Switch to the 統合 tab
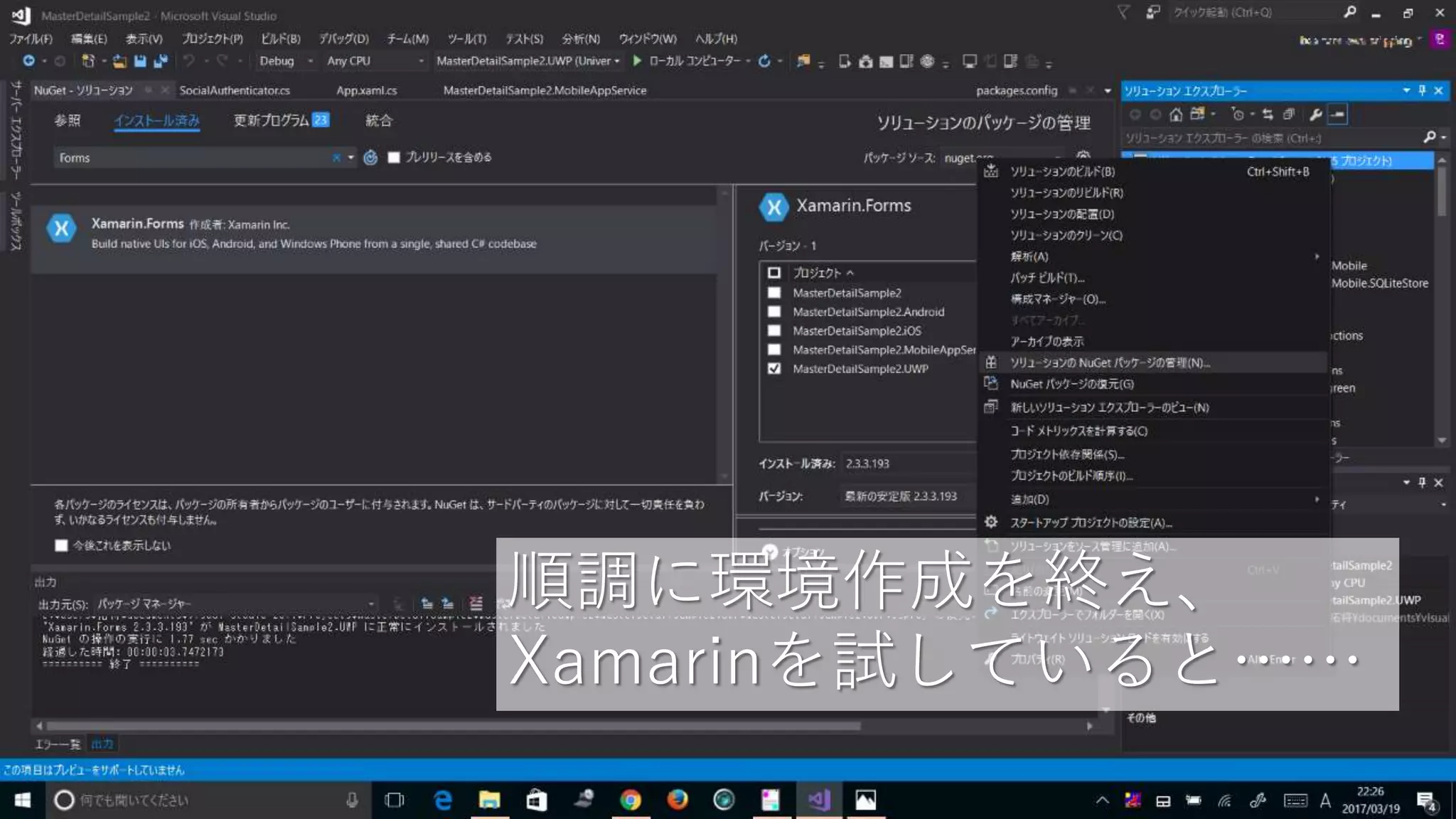The height and width of the screenshot is (819, 1456). point(379,120)
